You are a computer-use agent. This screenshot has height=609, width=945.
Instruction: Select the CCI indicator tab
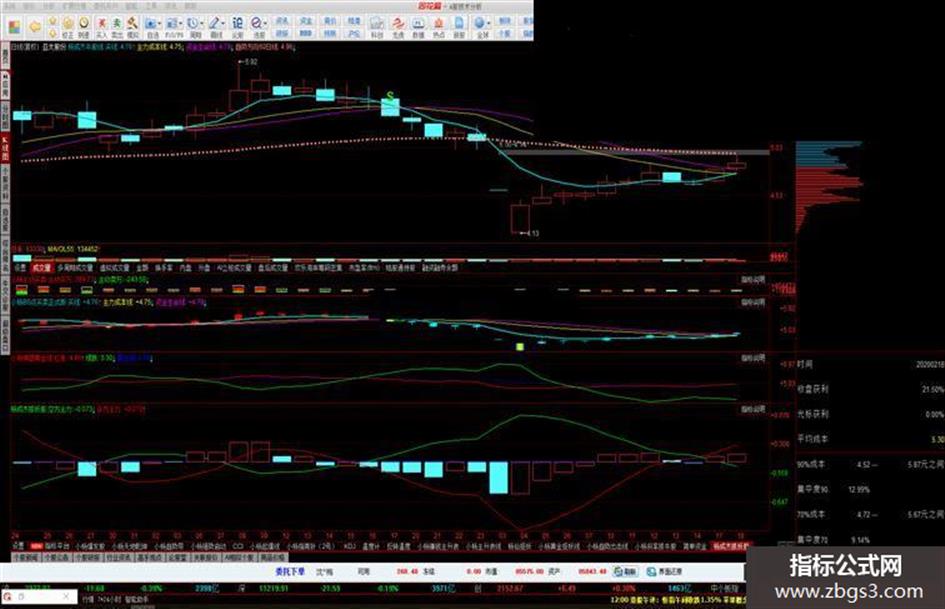click(x=238, y=546)
